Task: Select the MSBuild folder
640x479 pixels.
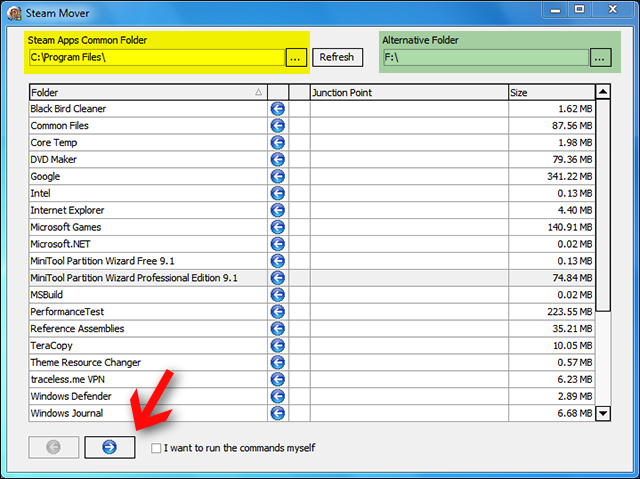Action: tap(149, 295)
